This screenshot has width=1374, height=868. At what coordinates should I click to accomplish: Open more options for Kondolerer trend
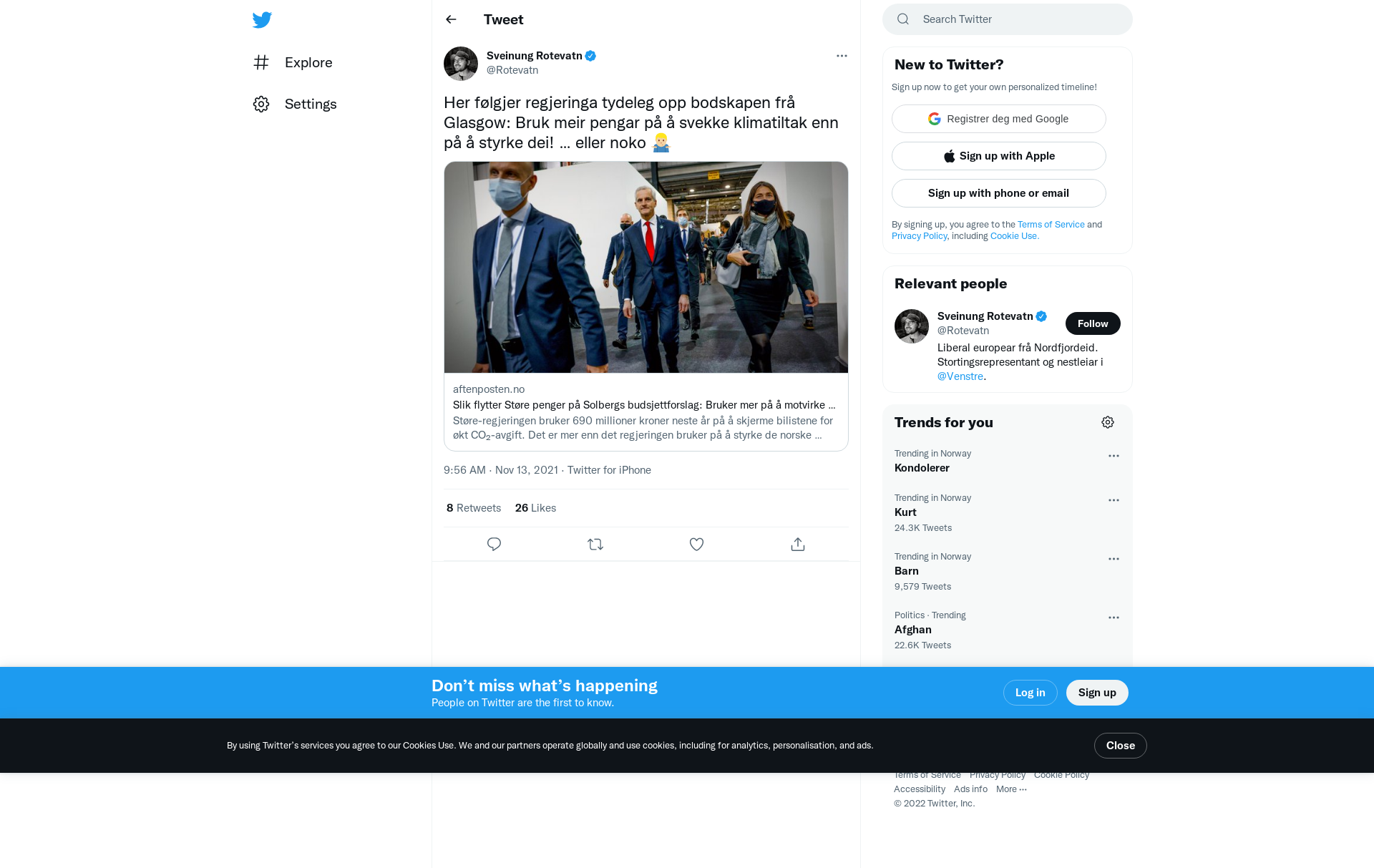(x=1114, y=456)
